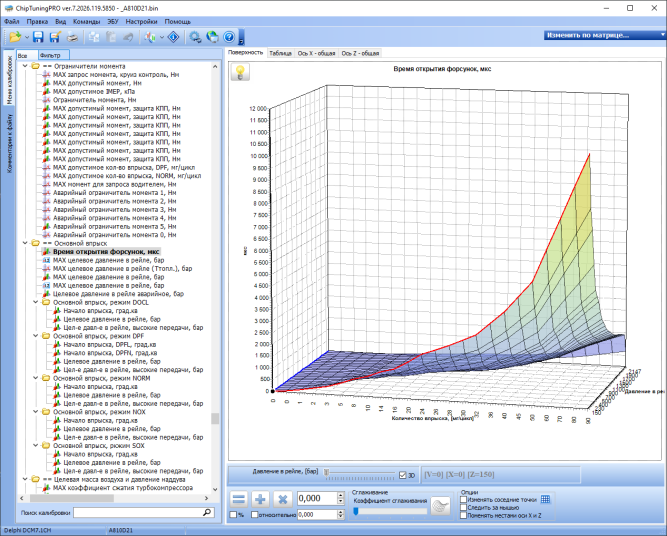Toggle the light bulb icon on the chart

[240, 72]
